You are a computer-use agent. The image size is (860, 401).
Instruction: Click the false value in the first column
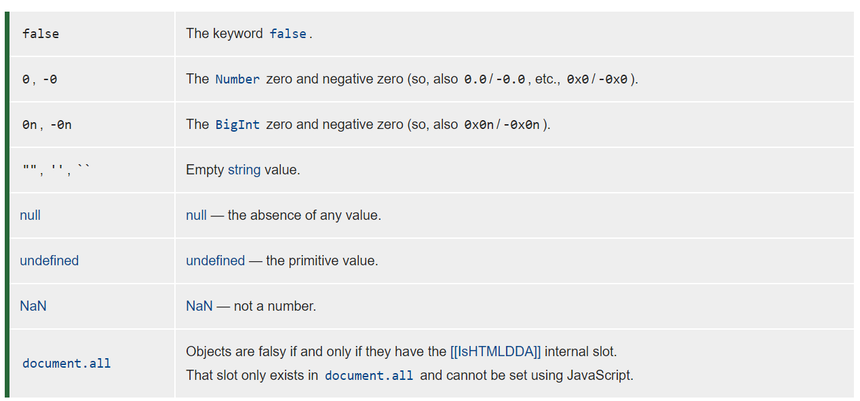tap(40, 34)
